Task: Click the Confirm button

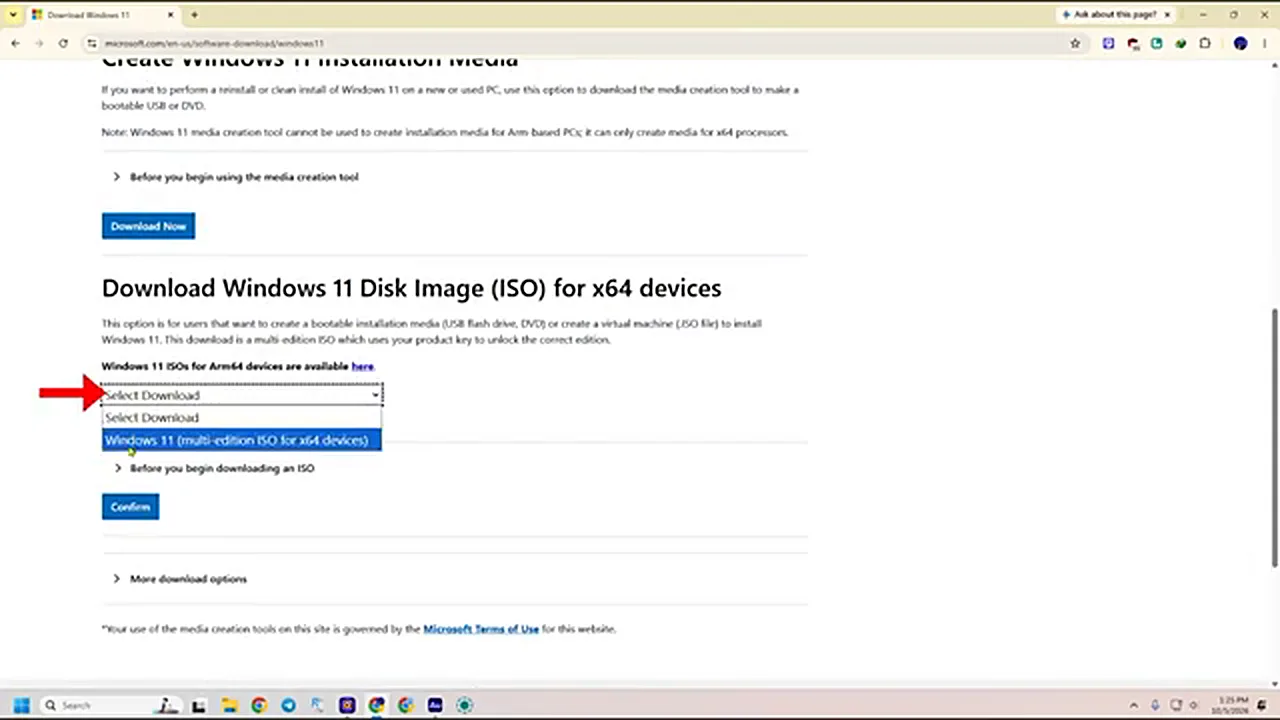Action: pos(130,507)
